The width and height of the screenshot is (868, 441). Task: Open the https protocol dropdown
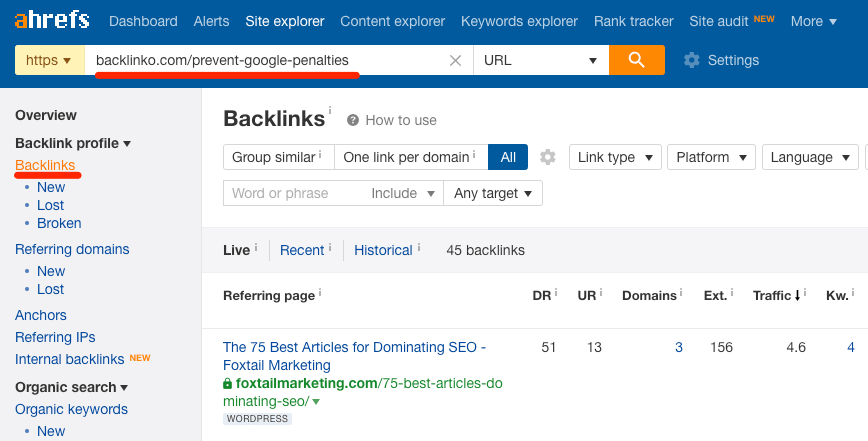click(49, 60)
